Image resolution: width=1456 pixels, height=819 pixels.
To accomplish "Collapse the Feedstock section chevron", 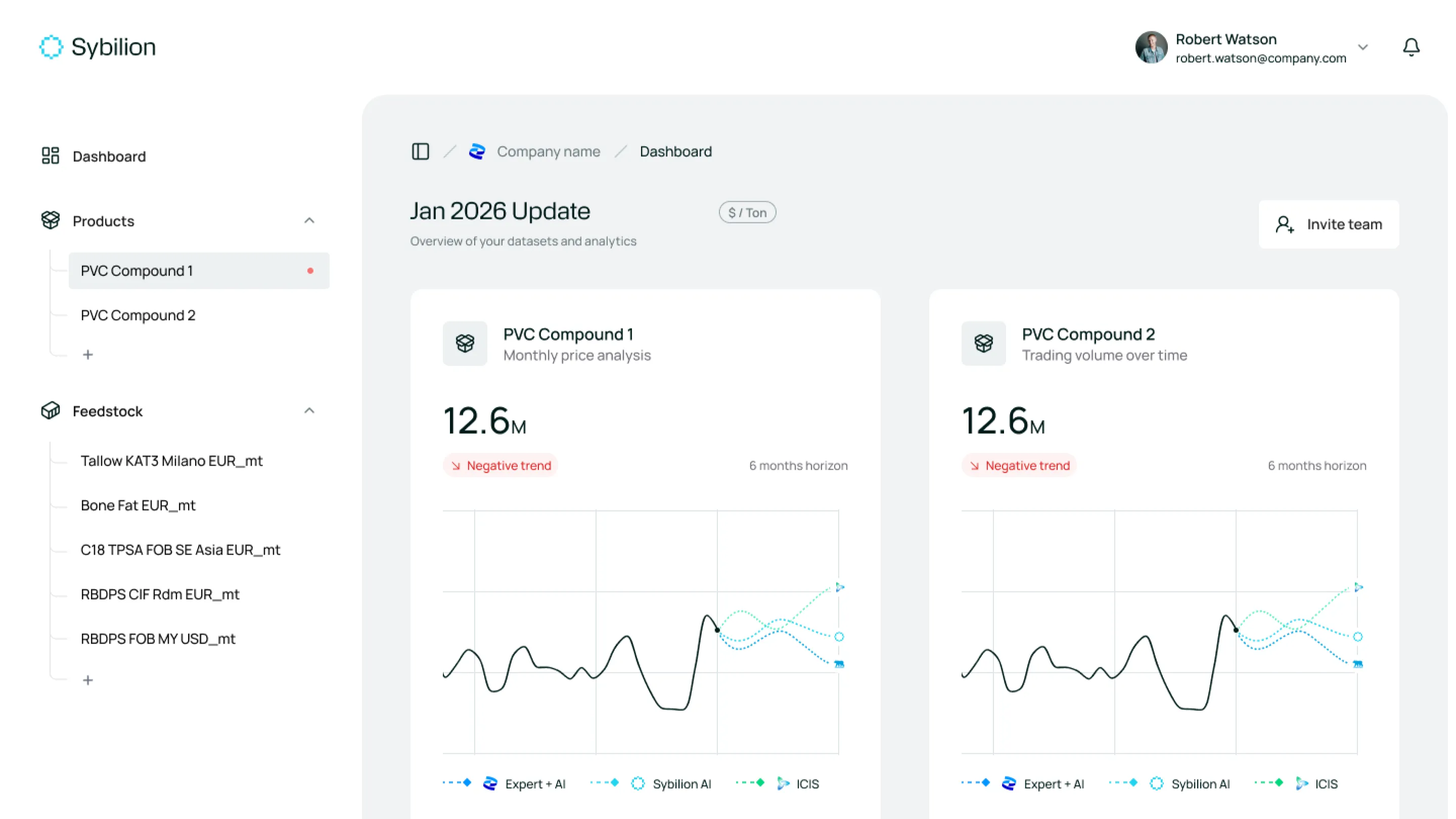I will click(308, 411).
